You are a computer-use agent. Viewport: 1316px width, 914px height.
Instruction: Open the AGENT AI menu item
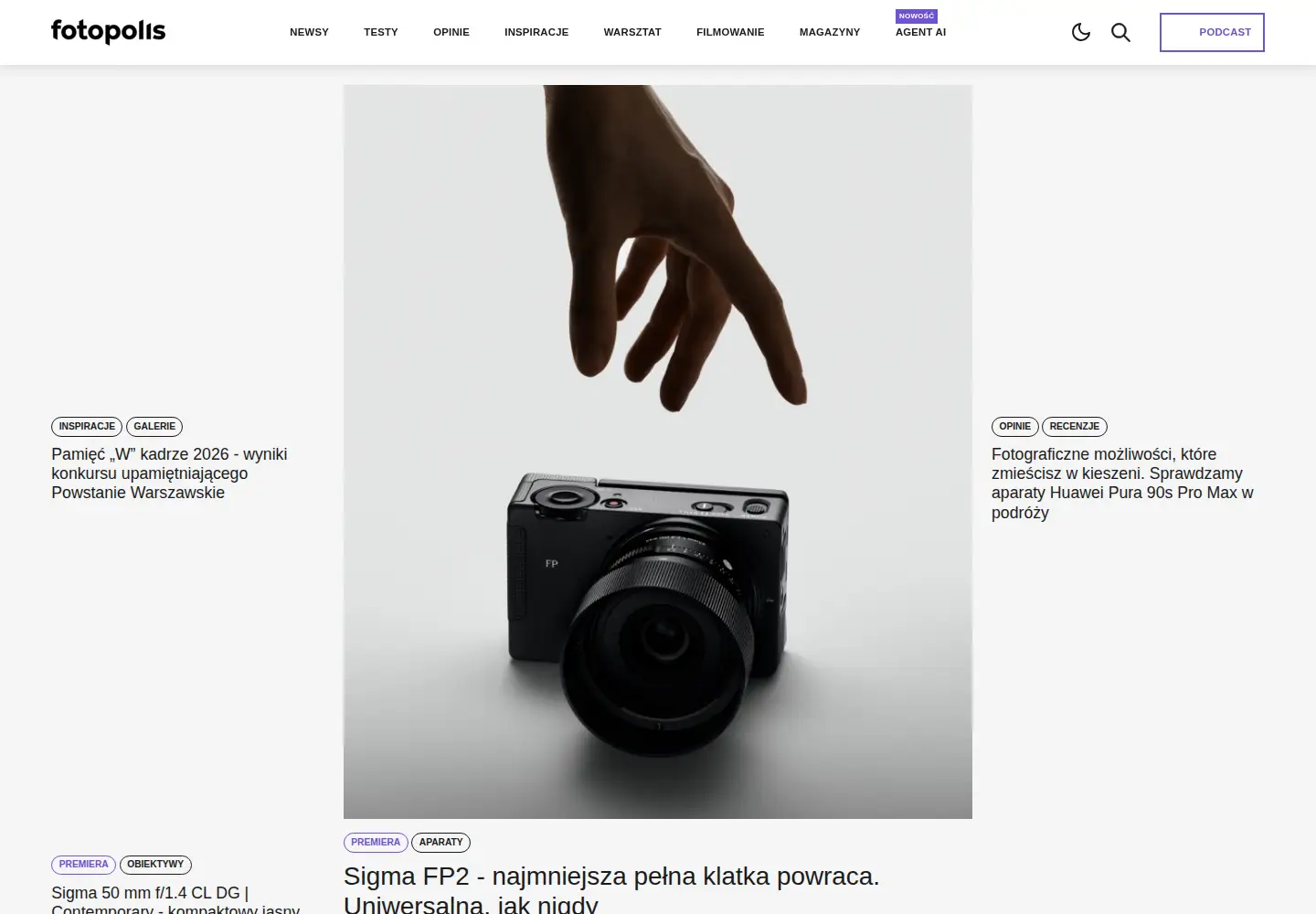pyautogui.click(x=920, y=32)
